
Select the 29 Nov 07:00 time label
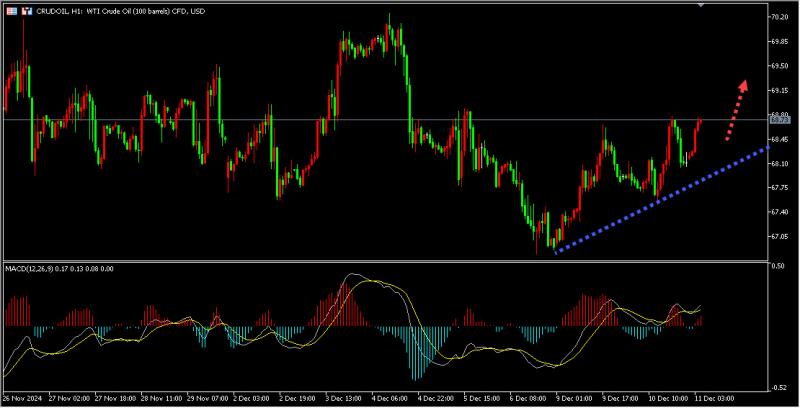click(207, 398)
